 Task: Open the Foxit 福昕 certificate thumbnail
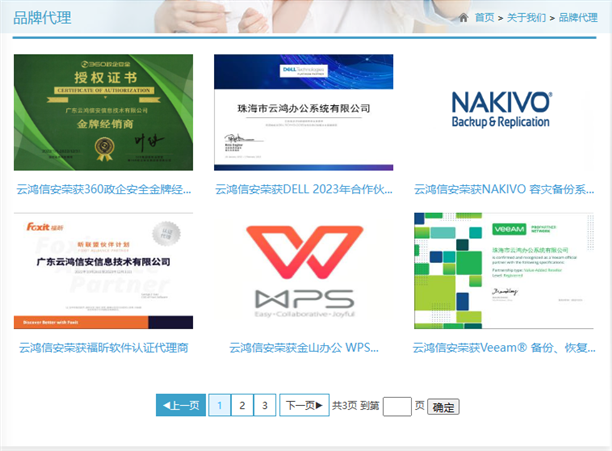click(103, 271)
